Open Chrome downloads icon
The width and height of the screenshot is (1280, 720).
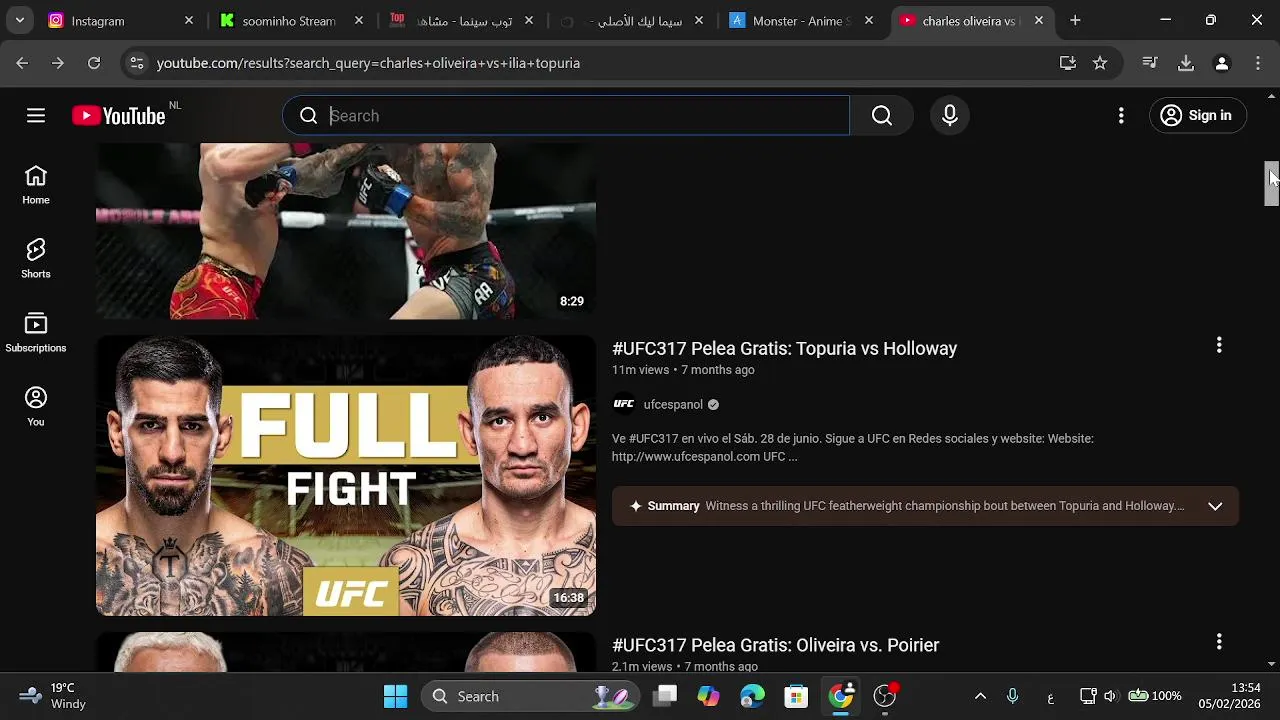tap(1186, 63)
